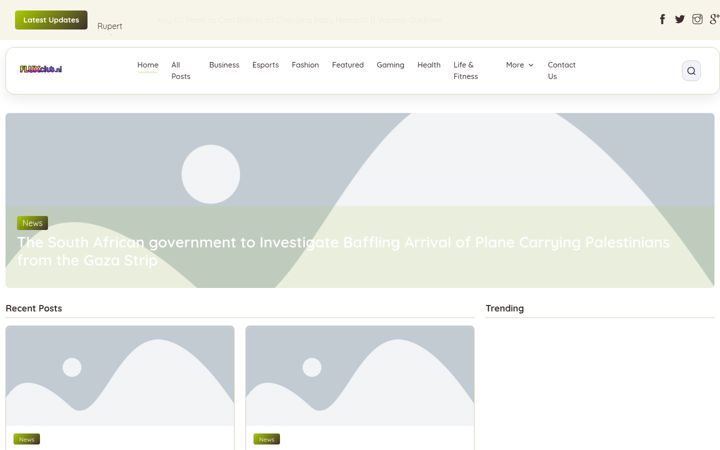Open All Posts menu item
The width and height of the screenshot is (720, 450).
point(180,71)
